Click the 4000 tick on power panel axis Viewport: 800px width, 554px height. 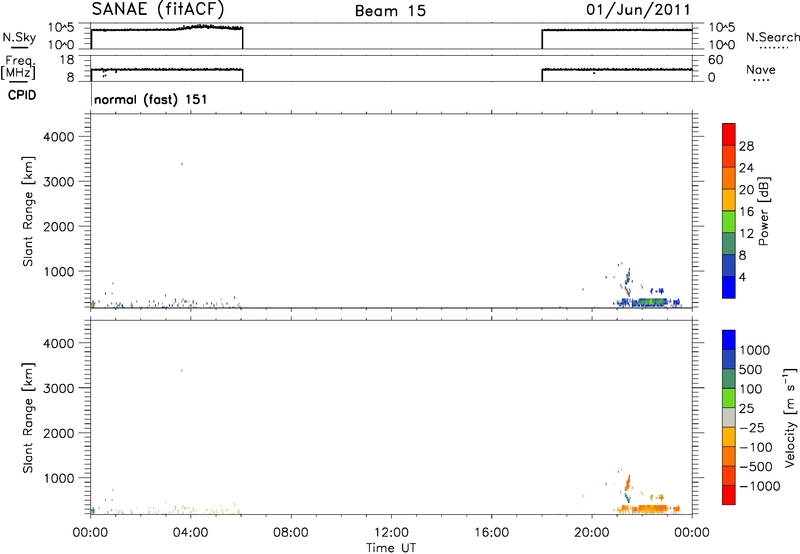(59, 137)
